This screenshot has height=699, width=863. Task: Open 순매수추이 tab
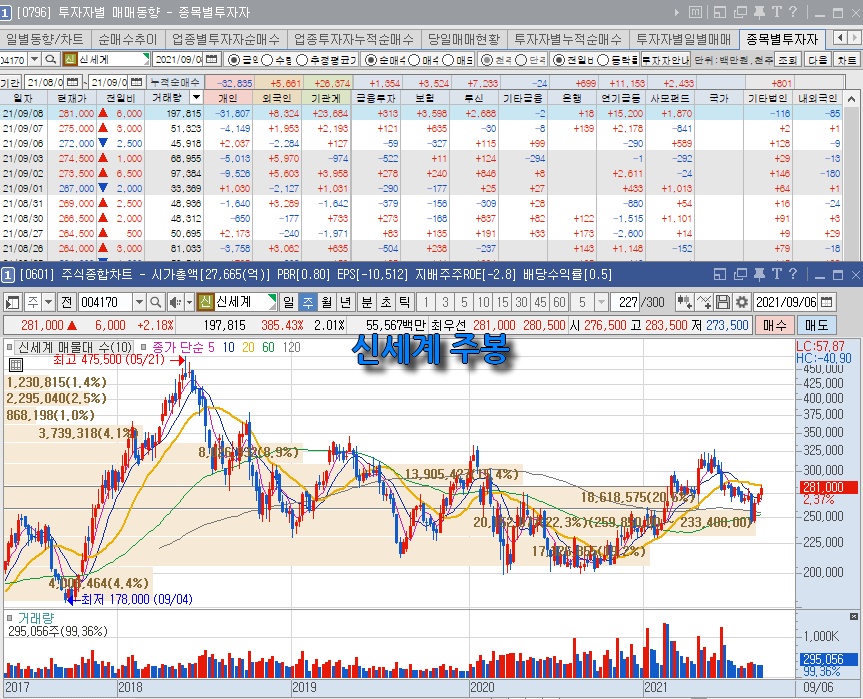(x=128, y=39)
